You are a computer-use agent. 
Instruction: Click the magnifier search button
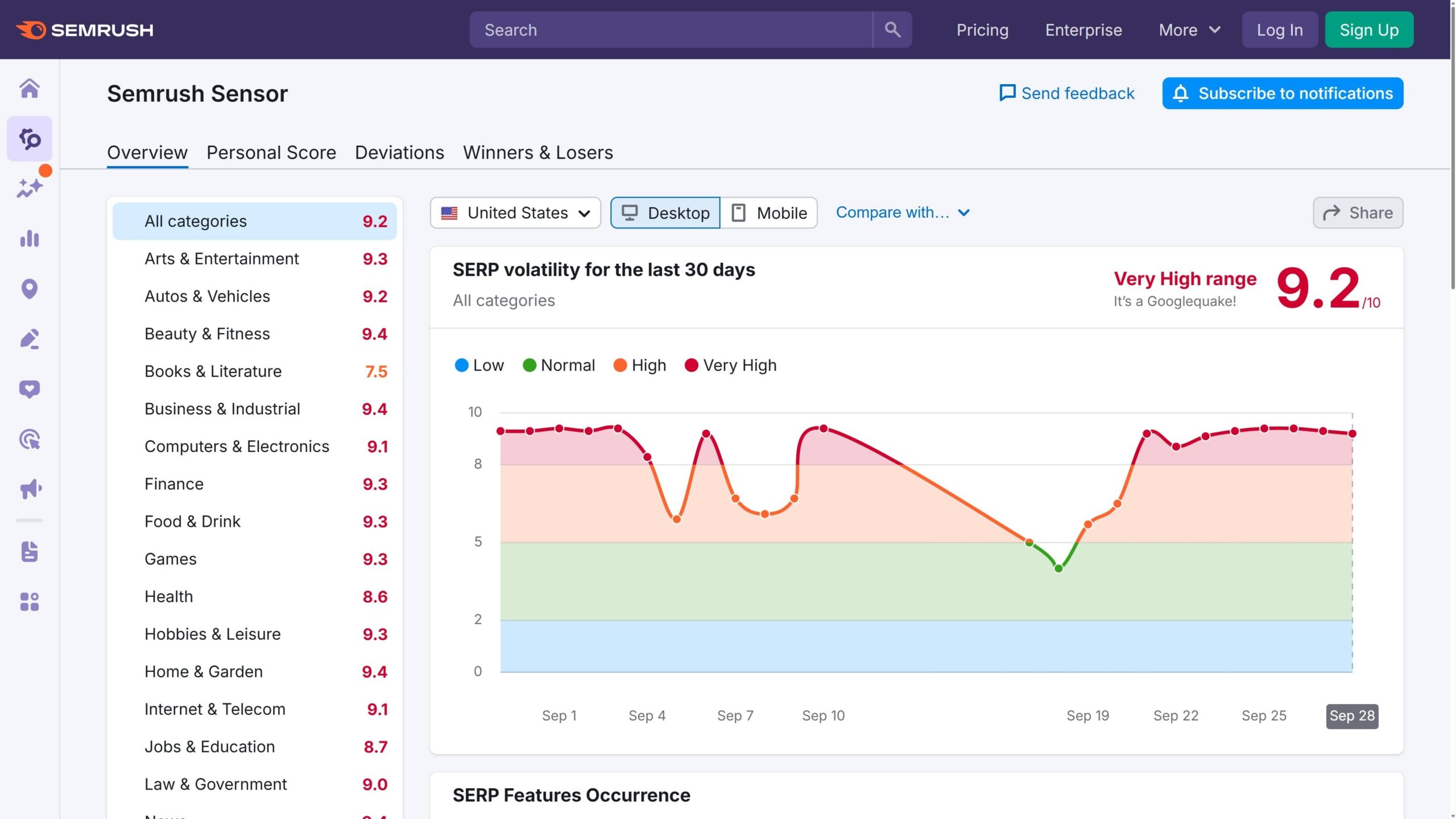pos(892,30)
